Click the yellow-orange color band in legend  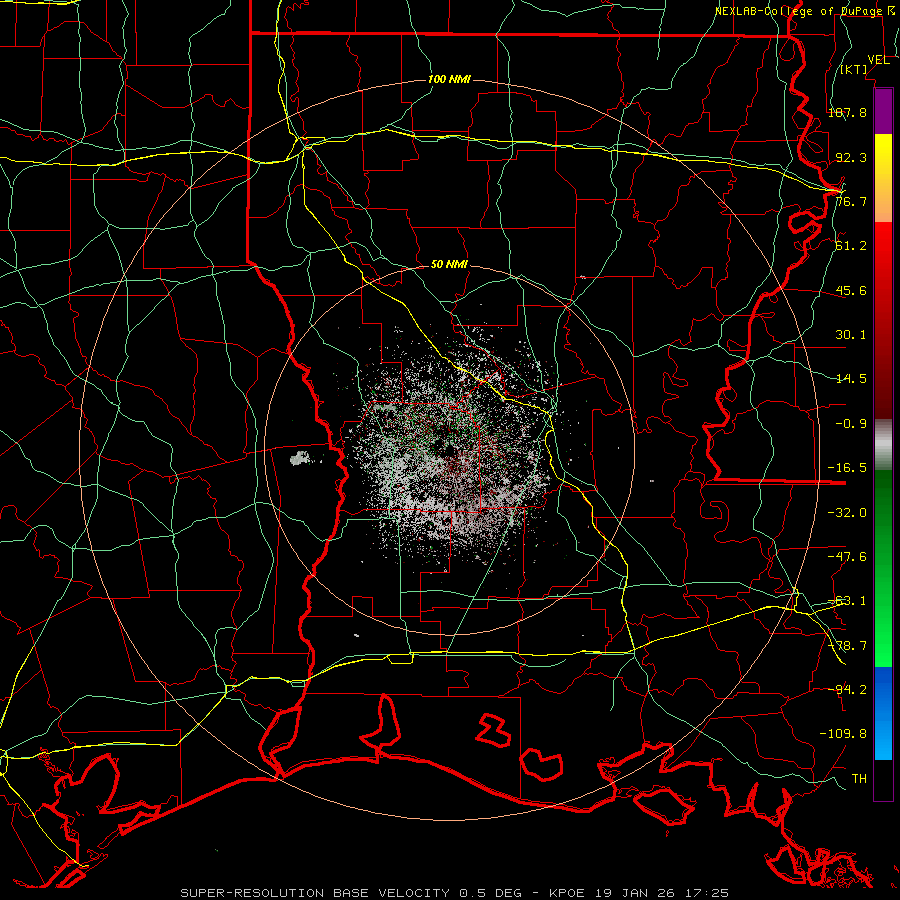[x=883, y=178]
